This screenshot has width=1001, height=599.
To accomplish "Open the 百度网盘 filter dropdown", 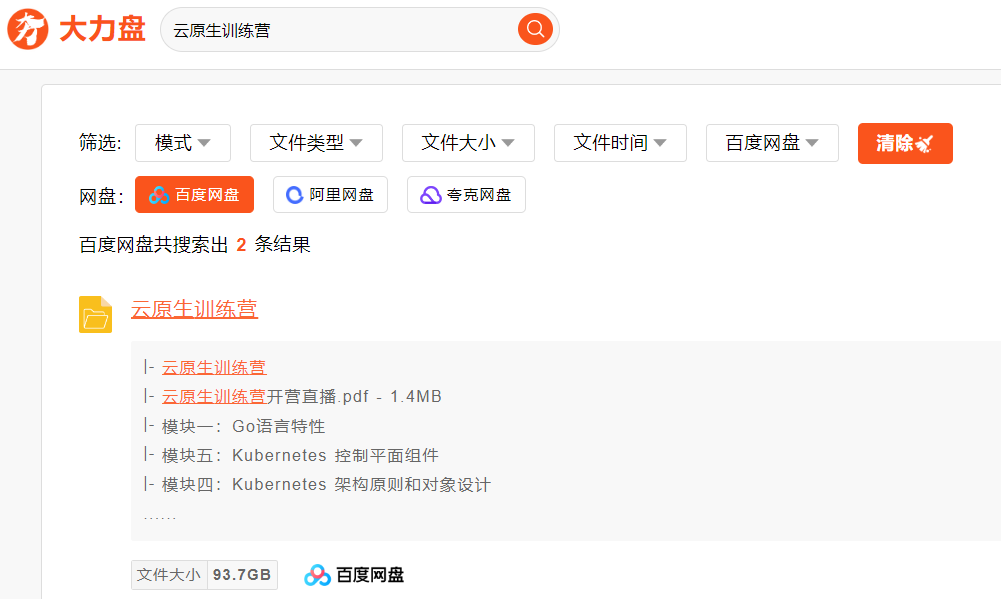I will click(772, 143).
